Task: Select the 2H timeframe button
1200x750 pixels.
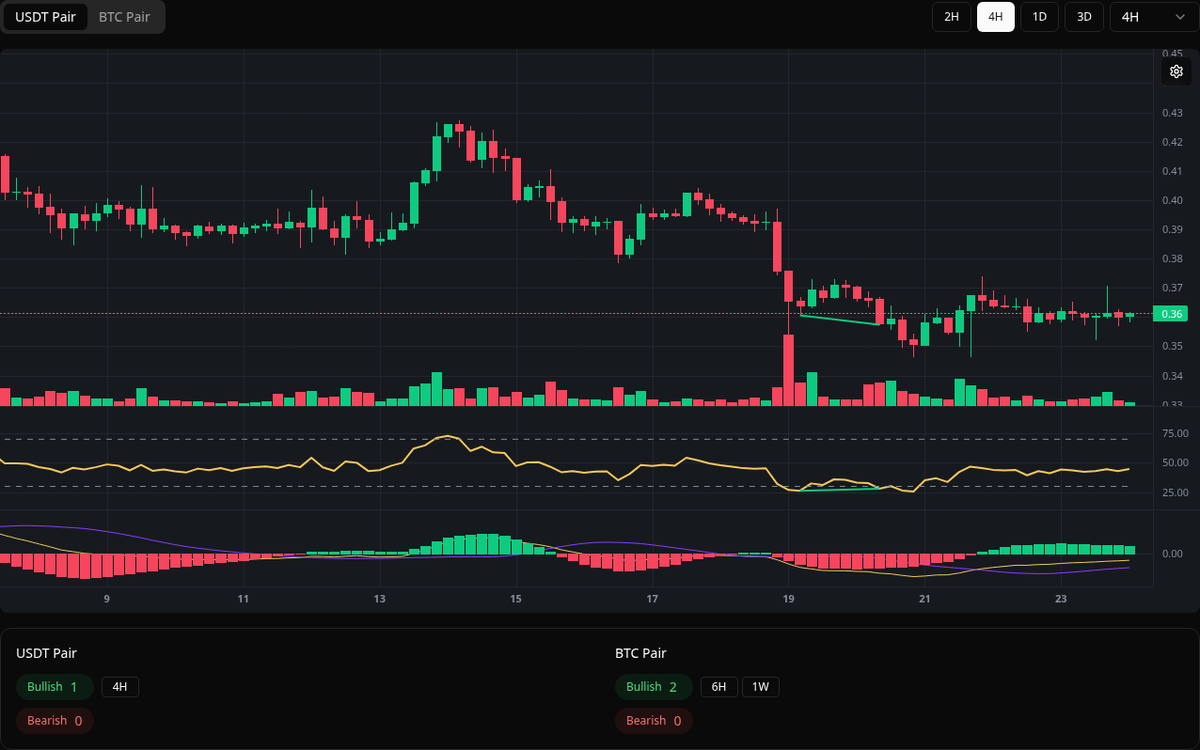Action: [950, 17]
